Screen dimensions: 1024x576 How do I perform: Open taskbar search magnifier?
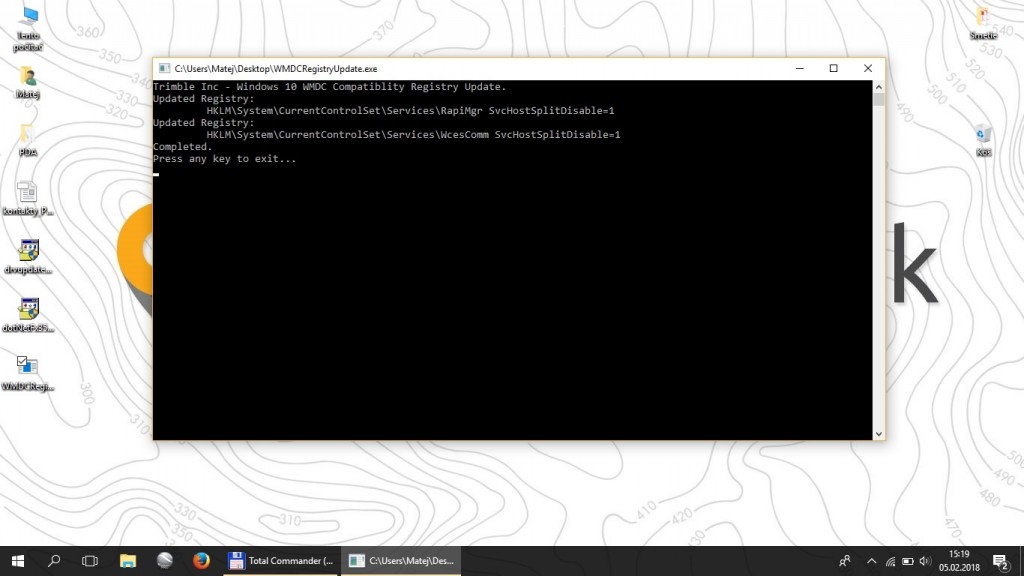pos(54,561)
